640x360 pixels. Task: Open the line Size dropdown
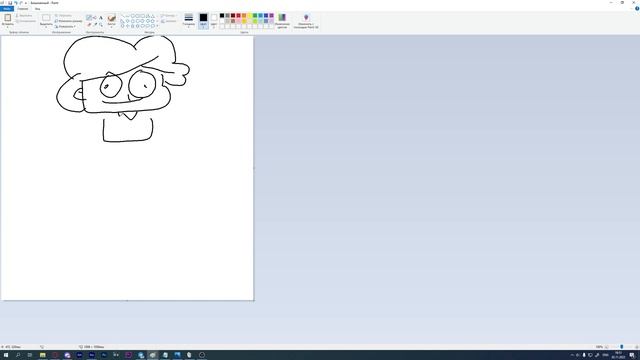(189, 21)
